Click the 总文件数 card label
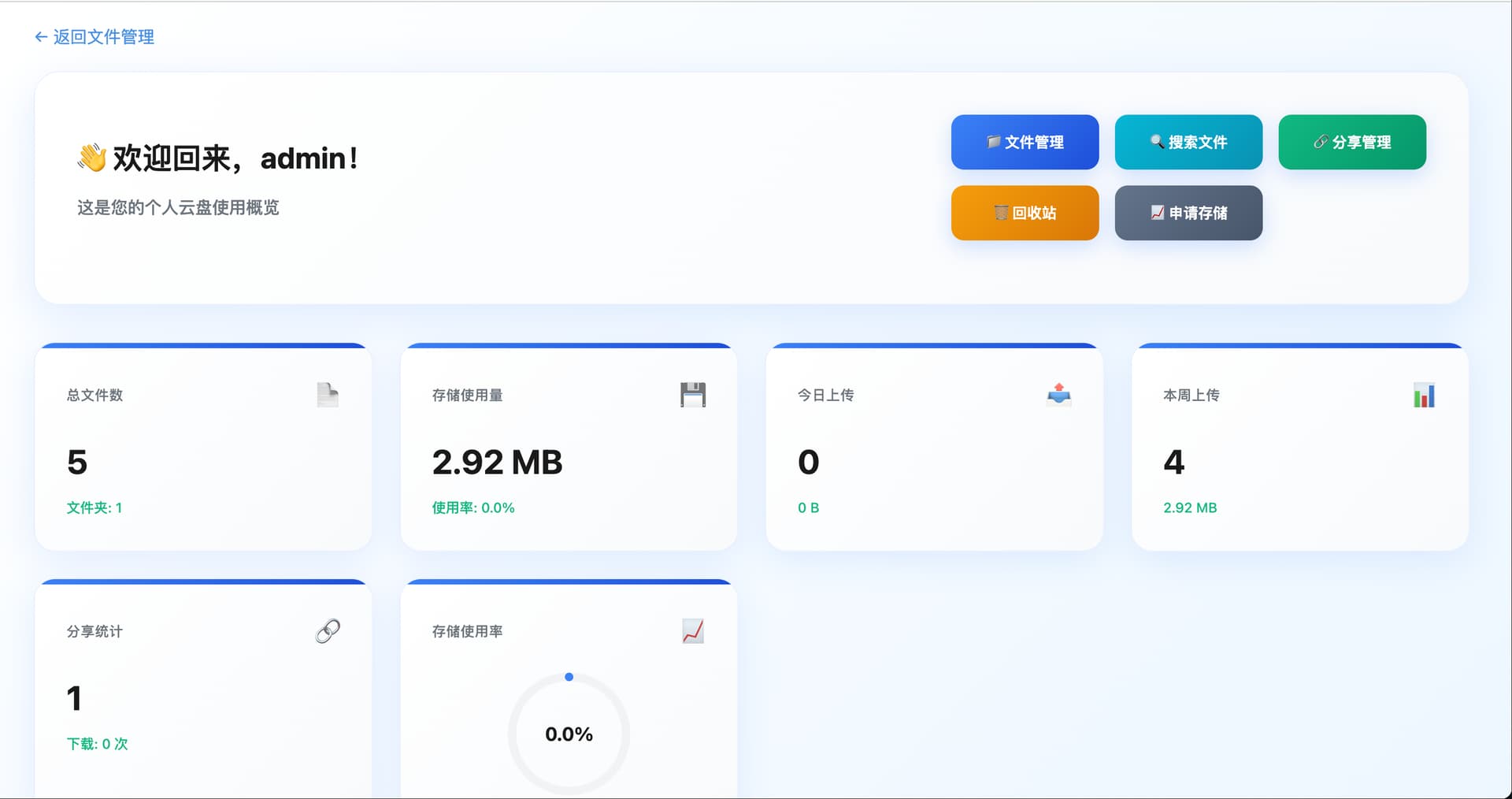Screen dimensions: 1512x799 [94, 395]
